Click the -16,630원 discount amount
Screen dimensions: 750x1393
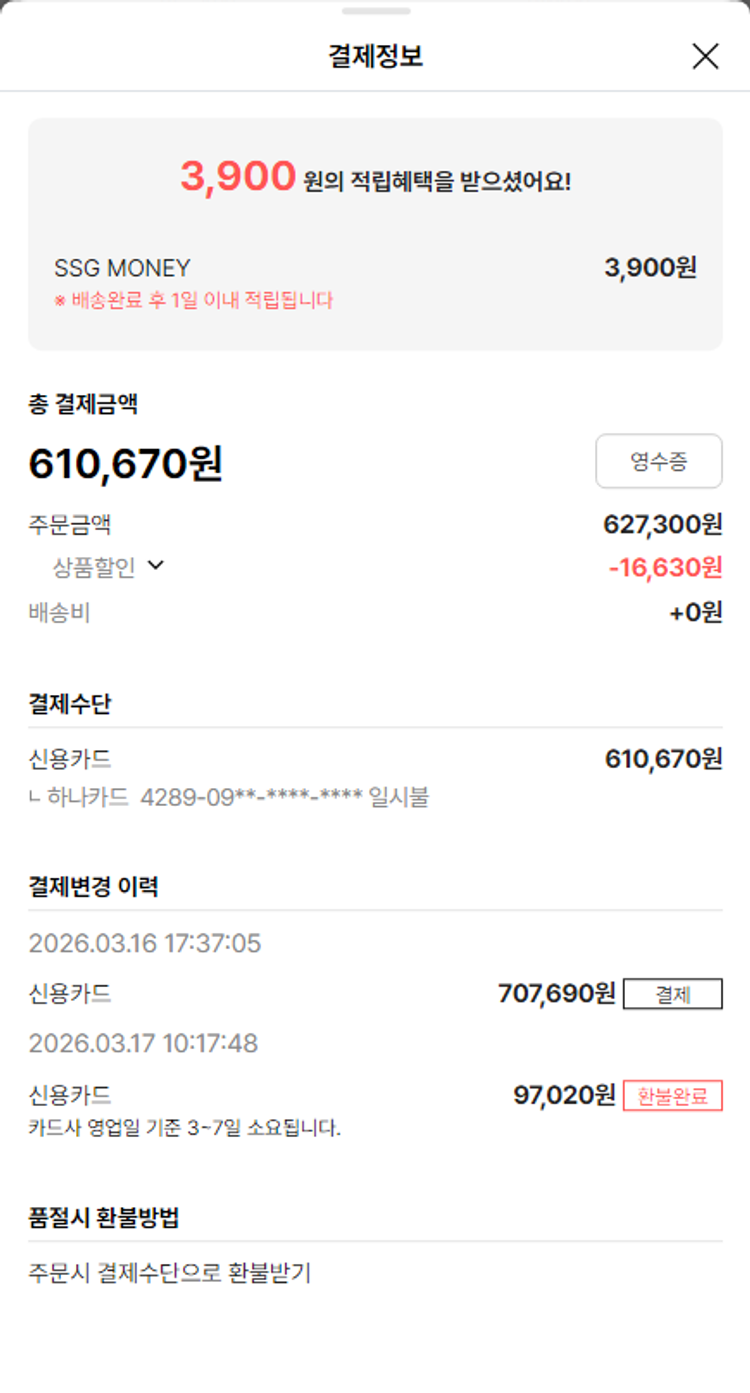click(665, 568)
